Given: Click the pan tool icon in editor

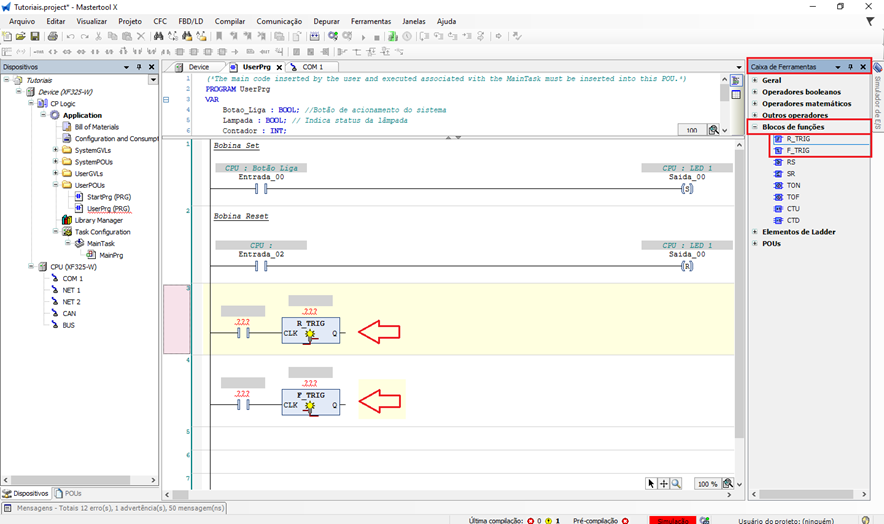Looking at the screenshot, I should click(663, 483).
